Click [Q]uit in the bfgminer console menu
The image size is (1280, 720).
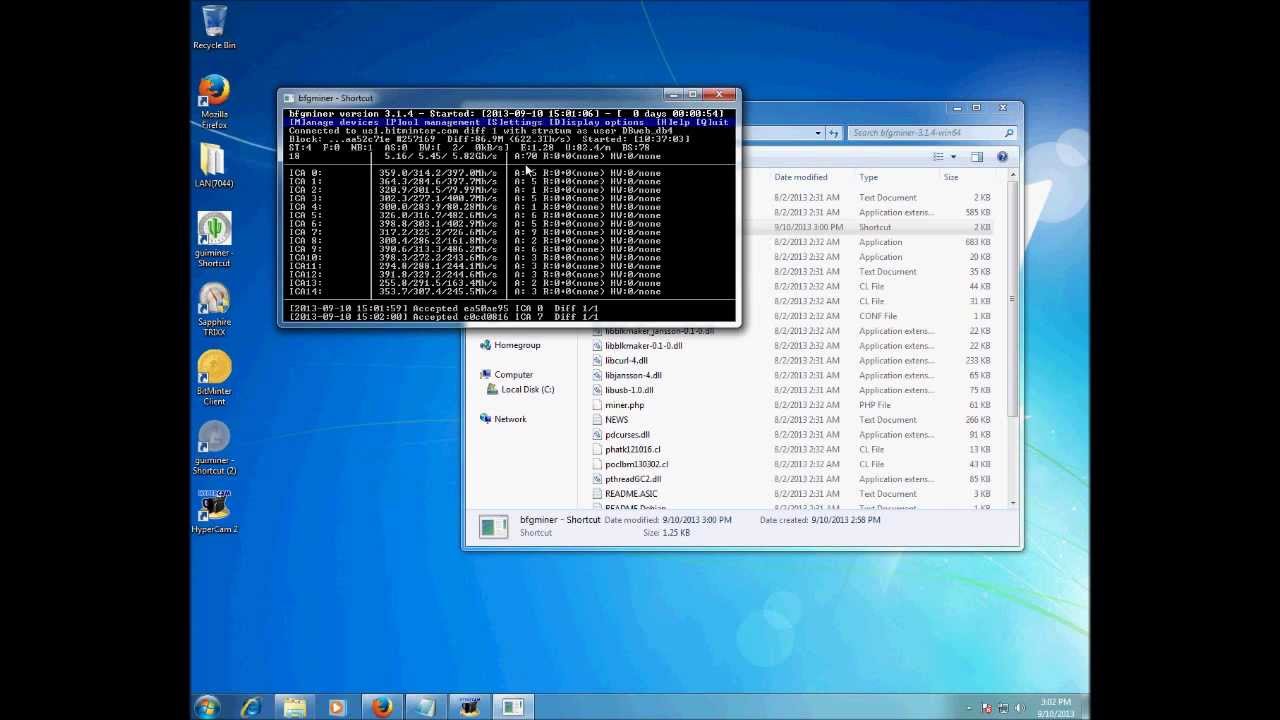click(x=714, y=122)
